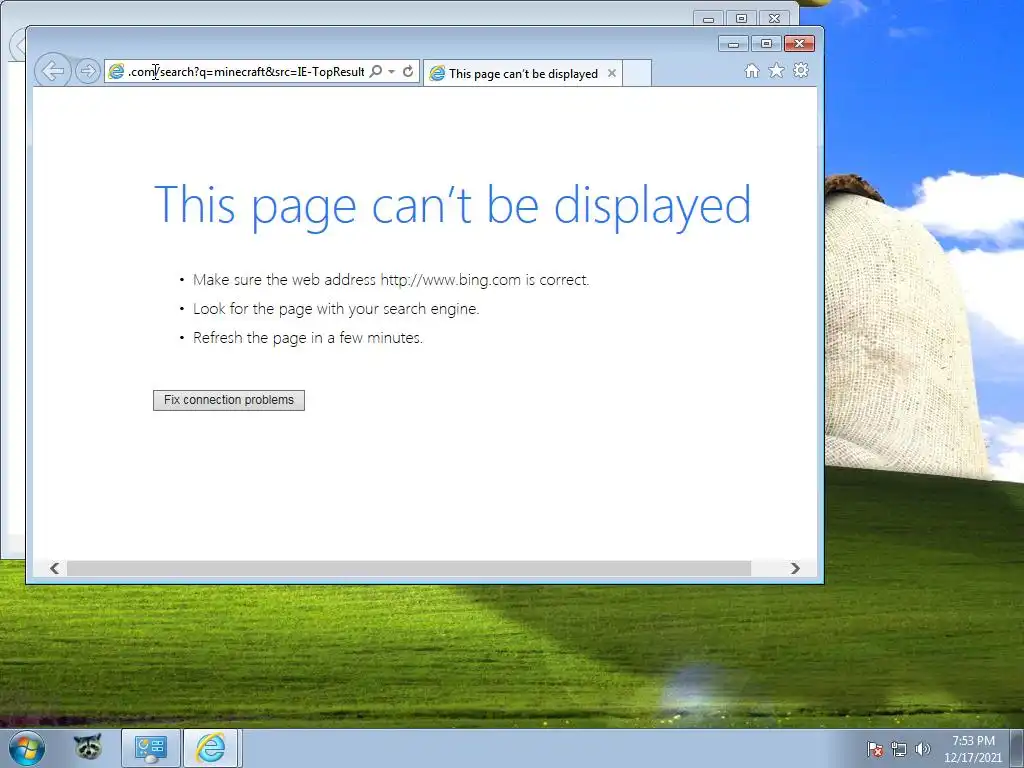Click the Internet Explorer page icon in address bar
Image resolution: width=1024 pixels, height=768 pixels.
click(x=116, y=72)
